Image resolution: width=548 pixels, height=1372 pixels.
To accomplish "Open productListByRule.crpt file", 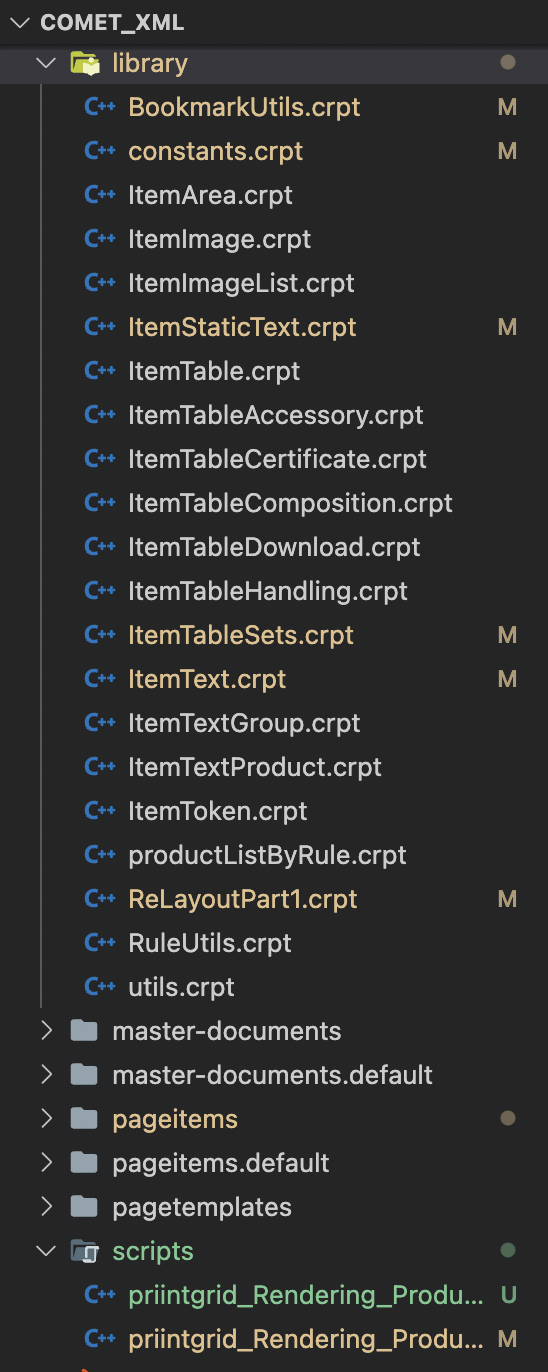I will (x=268, y=855).
